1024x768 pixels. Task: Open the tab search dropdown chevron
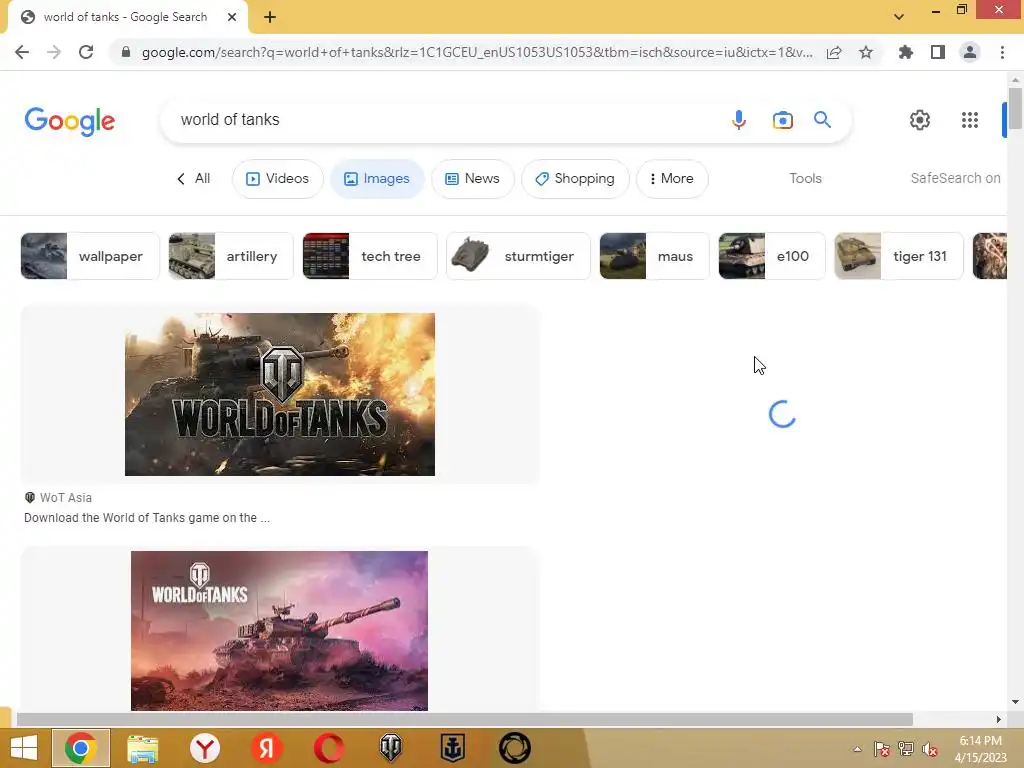coord(899,17)
